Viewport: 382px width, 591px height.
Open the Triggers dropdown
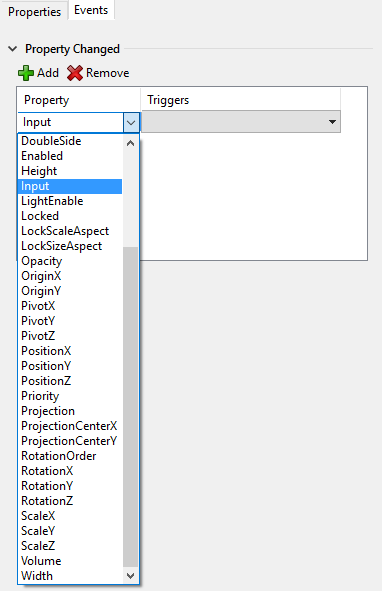(332, 122)
